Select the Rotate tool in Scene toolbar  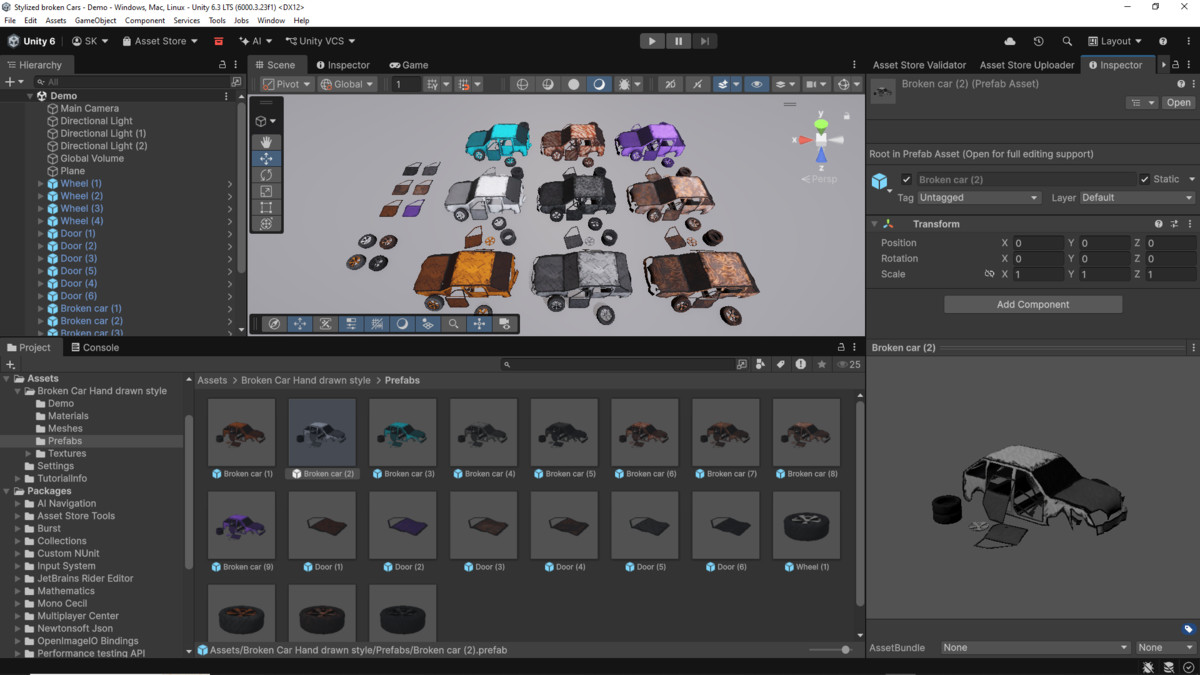coord(266,175)
